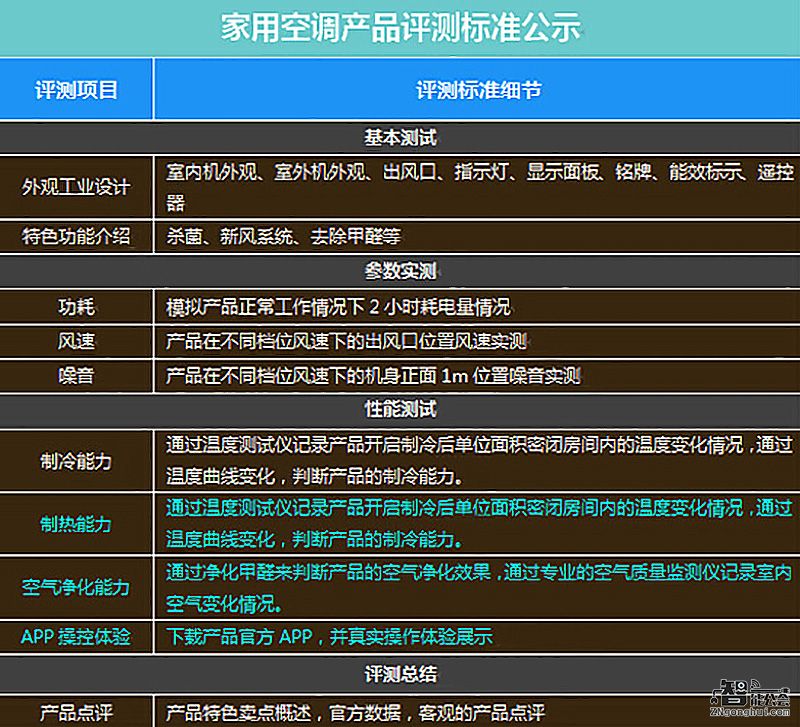Select the 外观工业设计 row label
The height and width of the screenshot is (727, 800).
pos(75,186)
